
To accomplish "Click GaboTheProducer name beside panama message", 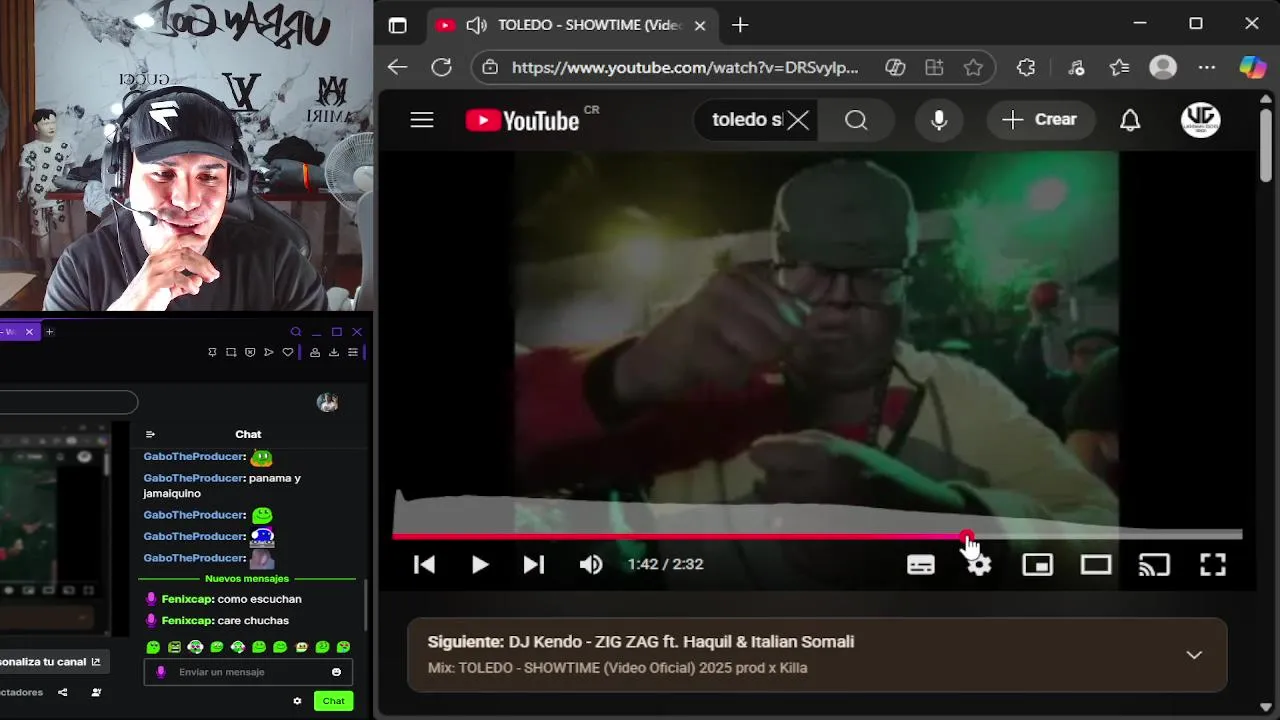I will 194,478.
